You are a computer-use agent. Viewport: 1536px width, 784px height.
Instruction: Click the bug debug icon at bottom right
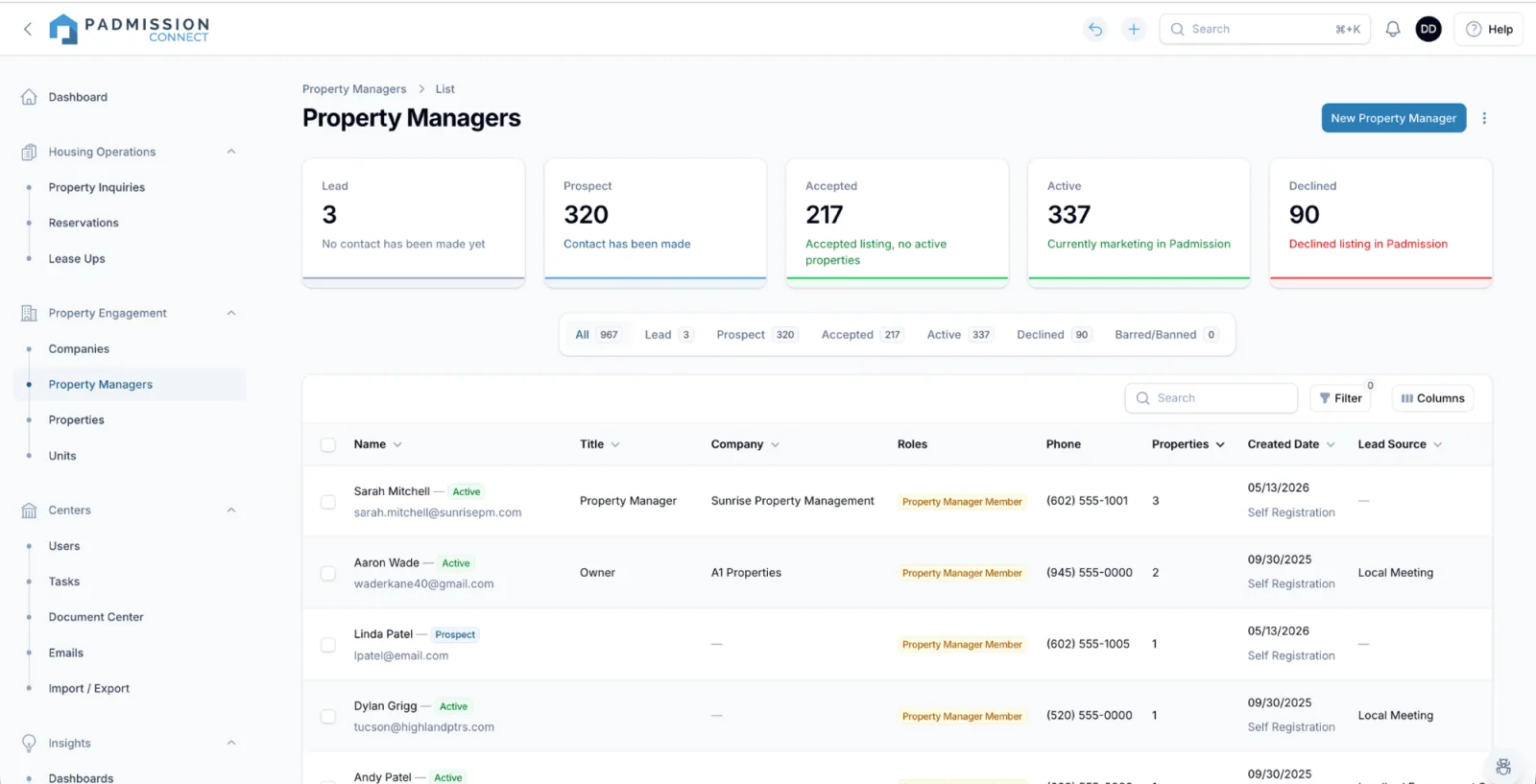[1503, 767]
